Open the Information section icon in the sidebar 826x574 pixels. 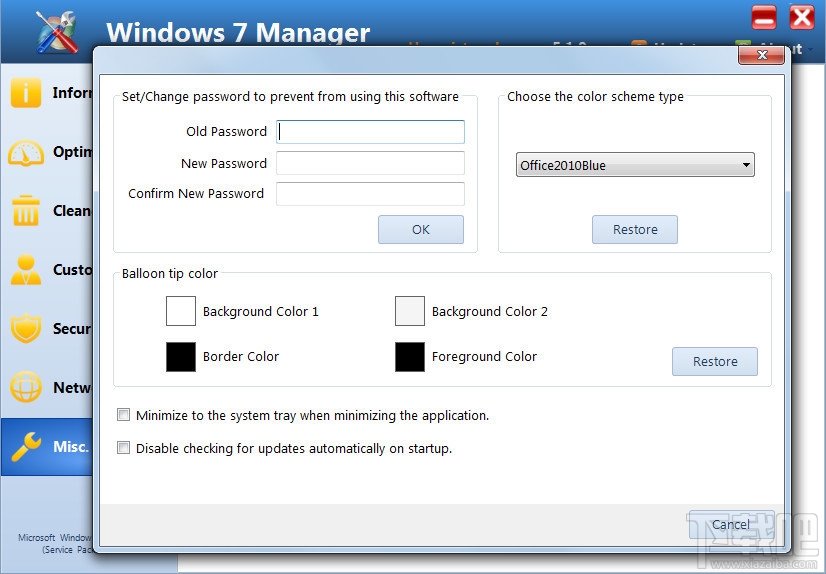[25, 93]
